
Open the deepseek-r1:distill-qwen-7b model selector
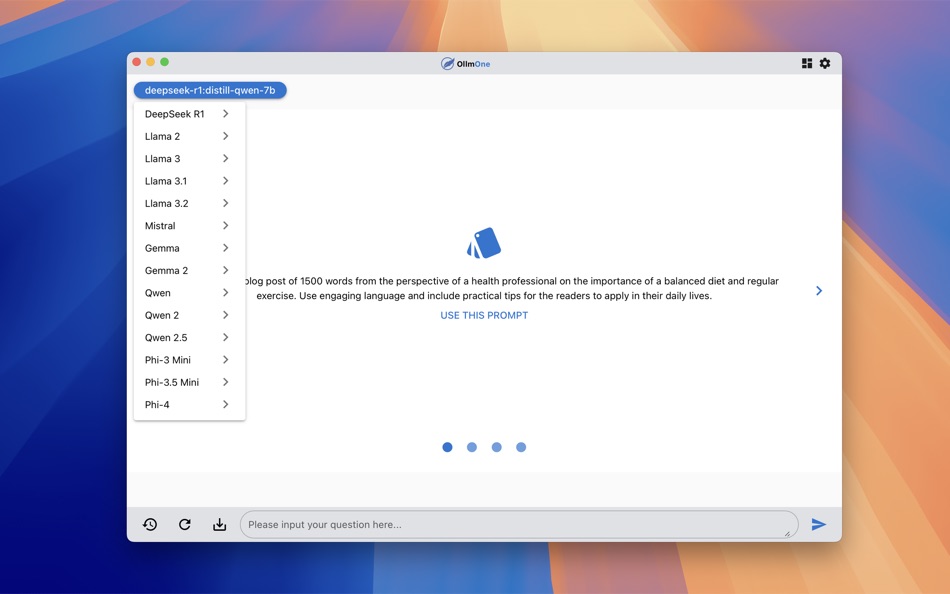[210, 90]
